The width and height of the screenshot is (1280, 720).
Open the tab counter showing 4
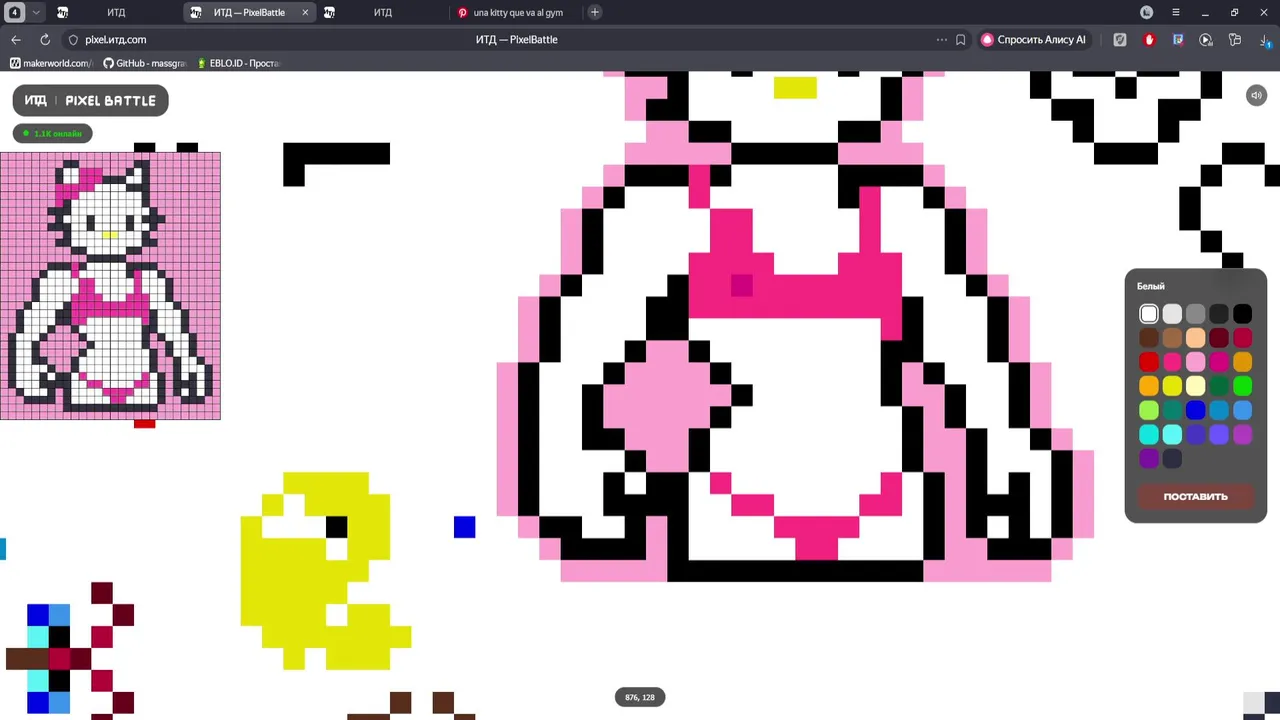(x=15, y=12)
